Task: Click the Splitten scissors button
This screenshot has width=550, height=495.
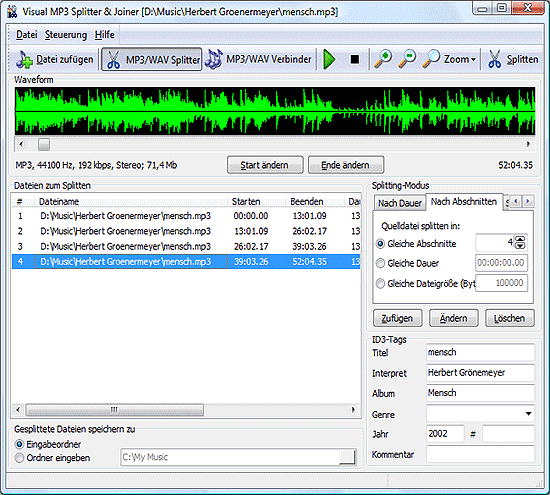Action: (513, 59)
